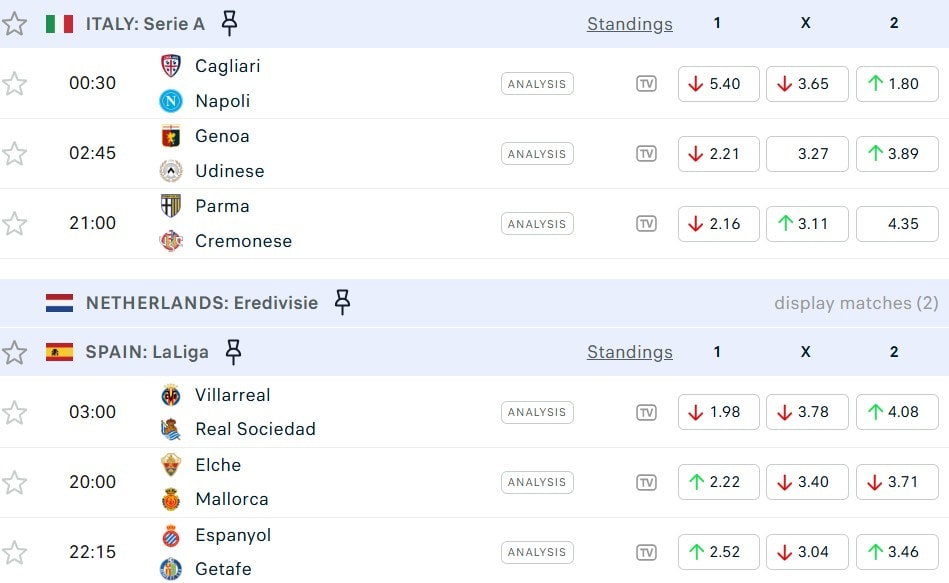
Task: Expand hidden Eredivisie matches via display matches (2)
Action: pos(856,302)
